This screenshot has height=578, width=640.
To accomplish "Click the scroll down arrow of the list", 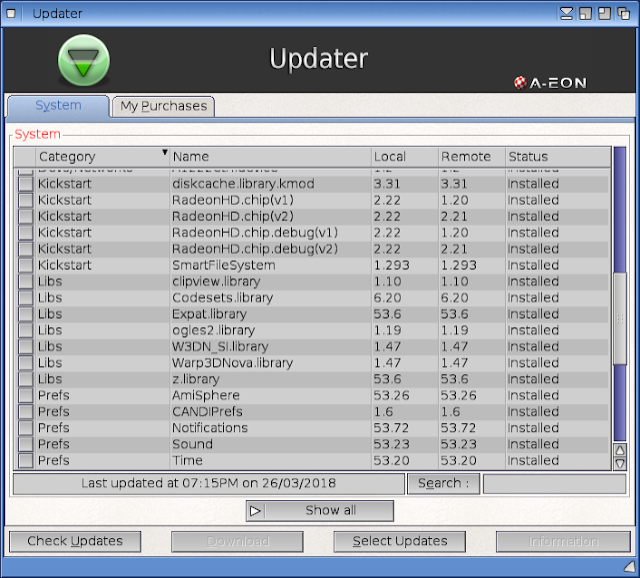I will coord(620,463).
